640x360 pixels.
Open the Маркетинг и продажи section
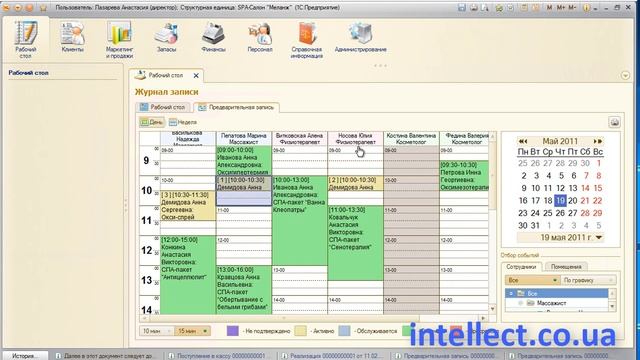pos(119,39)
